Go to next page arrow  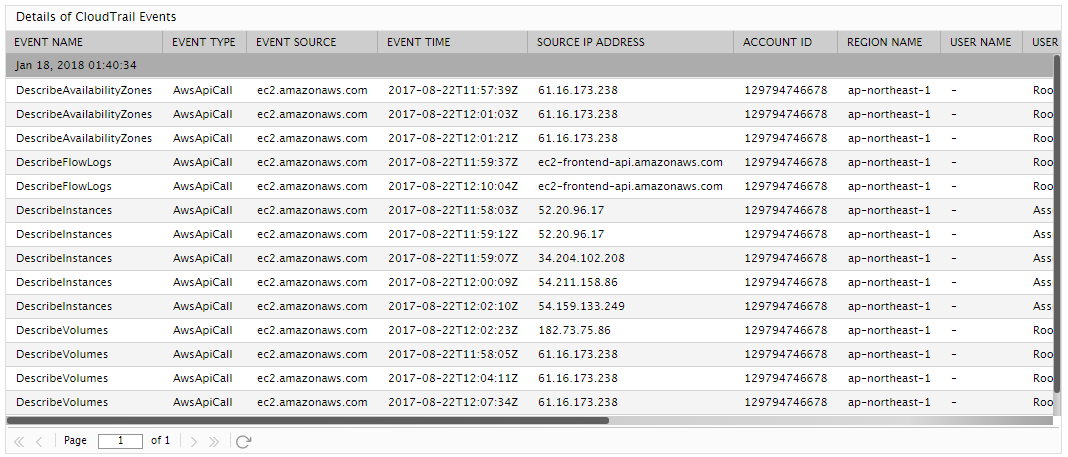coord(194,441)
